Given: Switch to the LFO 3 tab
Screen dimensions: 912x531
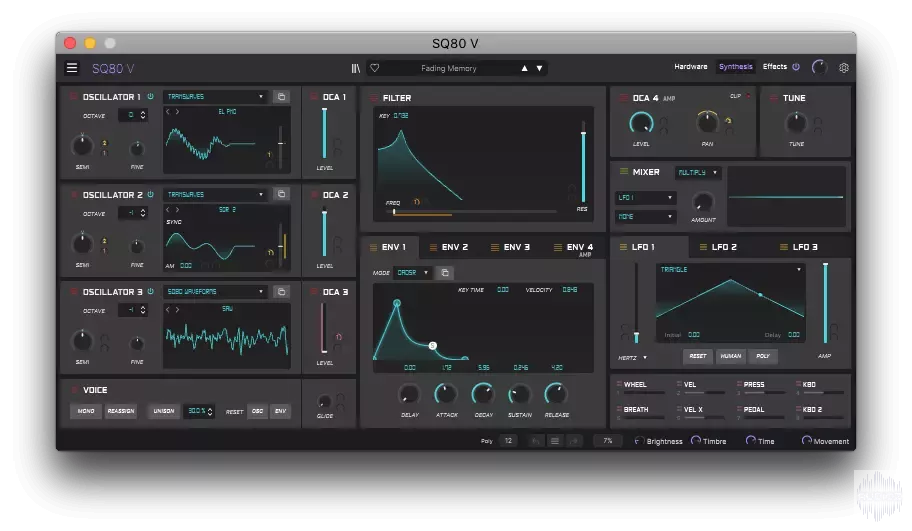Looking at the screenshot, I should click(799, 247).
